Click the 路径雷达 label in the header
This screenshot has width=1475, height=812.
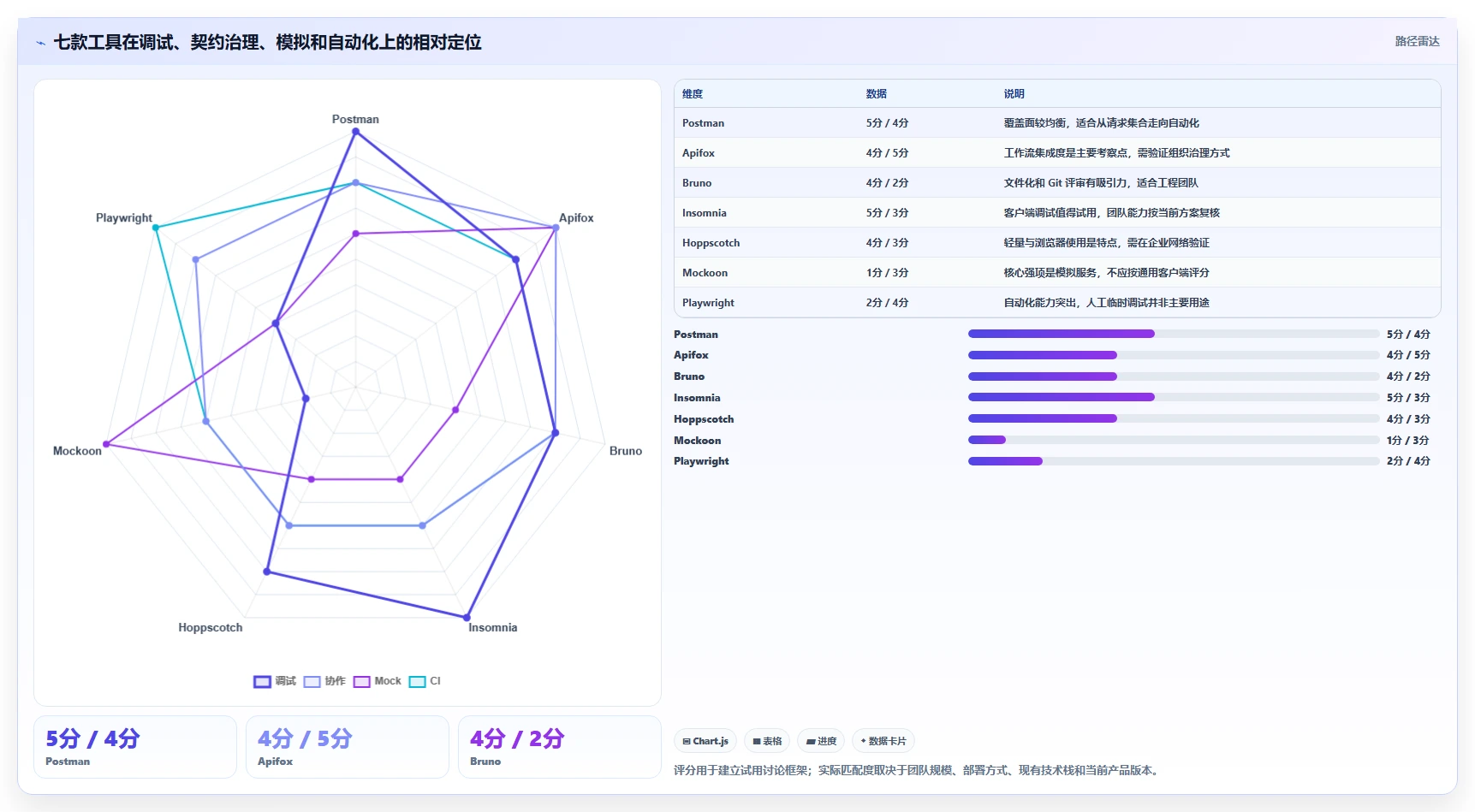click(1417, 41)
